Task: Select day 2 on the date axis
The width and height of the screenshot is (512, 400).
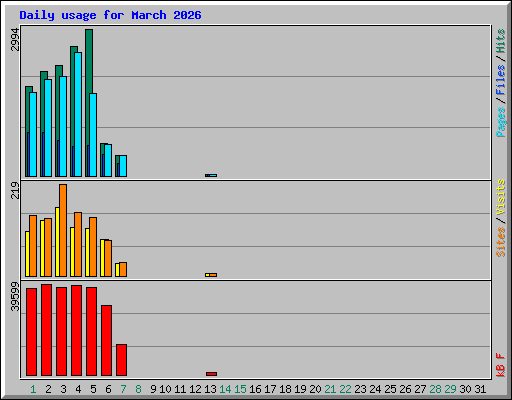Action: (48, 389)
